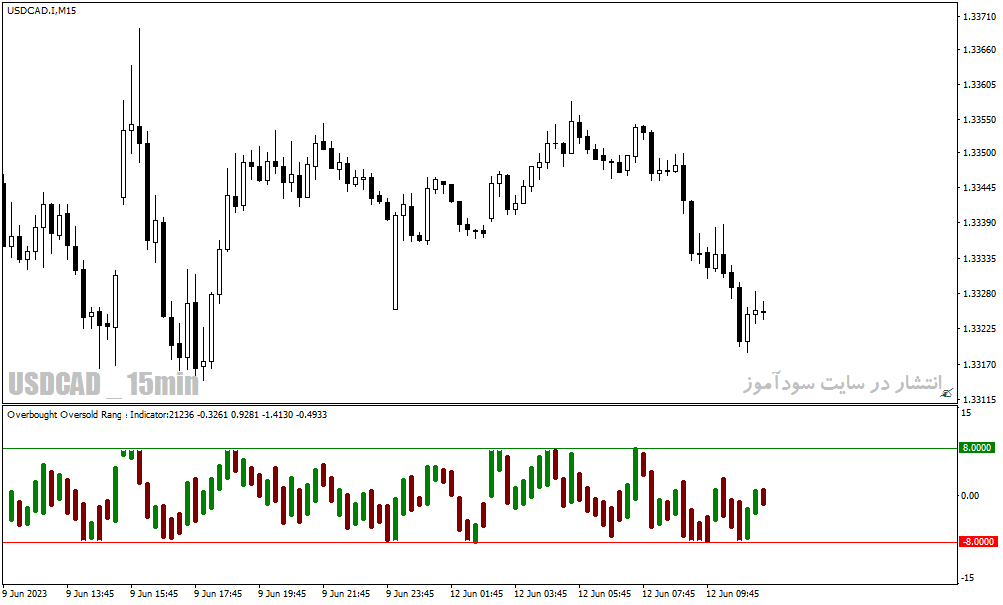
Task: Select the red -8.0000 level price tag
Action: tap(977, 542)
